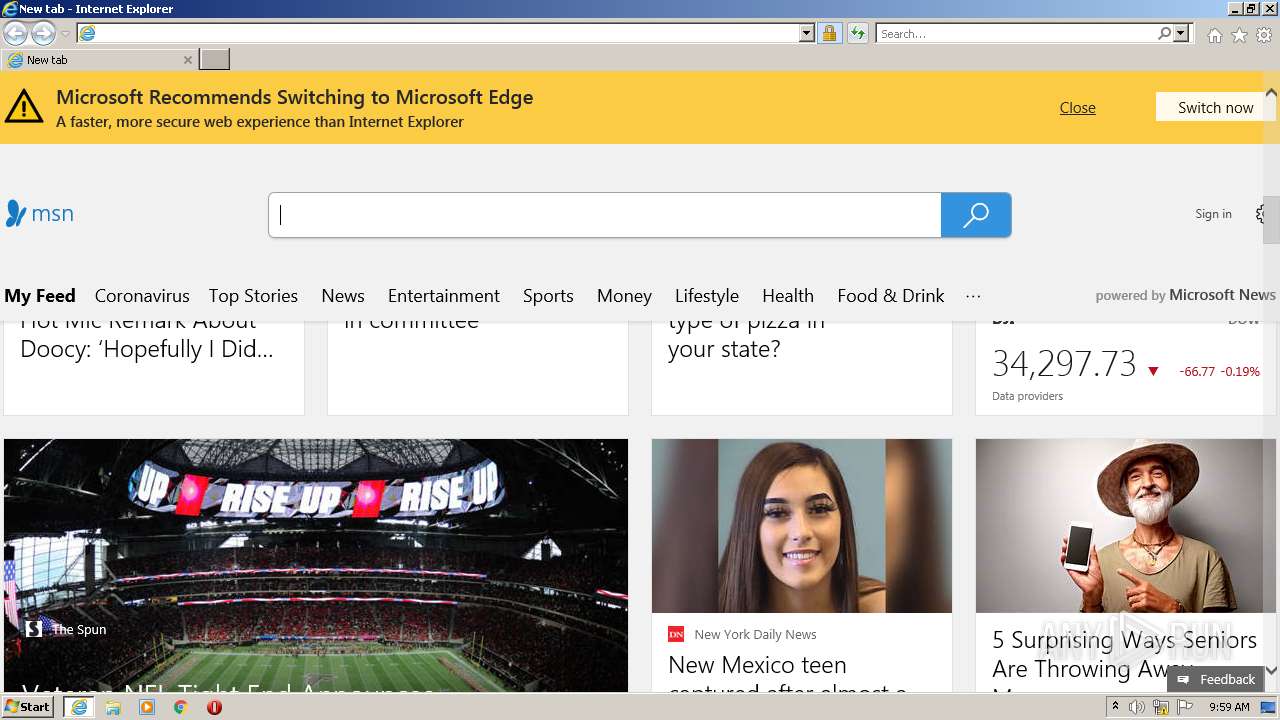The width and height of the screenshot is (1280, 720).
Task: Open the Entertainment nav item
Action: 444,296
